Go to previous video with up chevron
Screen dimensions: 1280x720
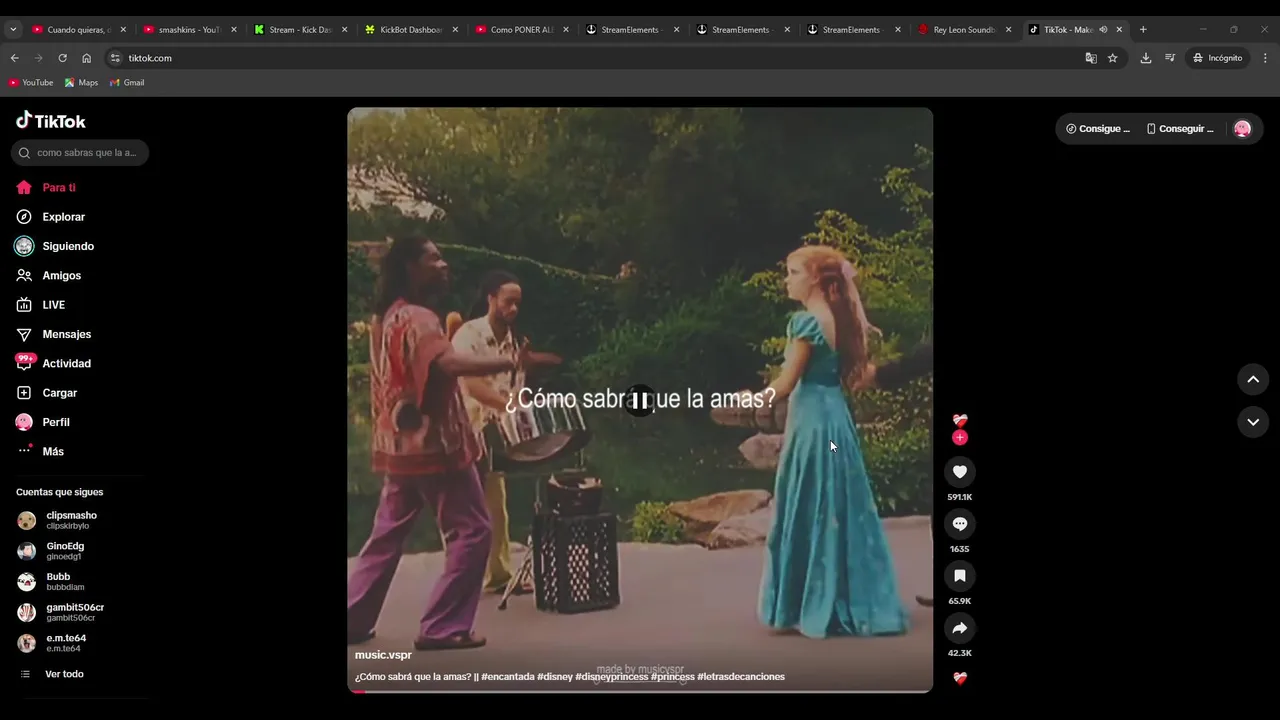pyautogui.click(x=1253, y=379)
